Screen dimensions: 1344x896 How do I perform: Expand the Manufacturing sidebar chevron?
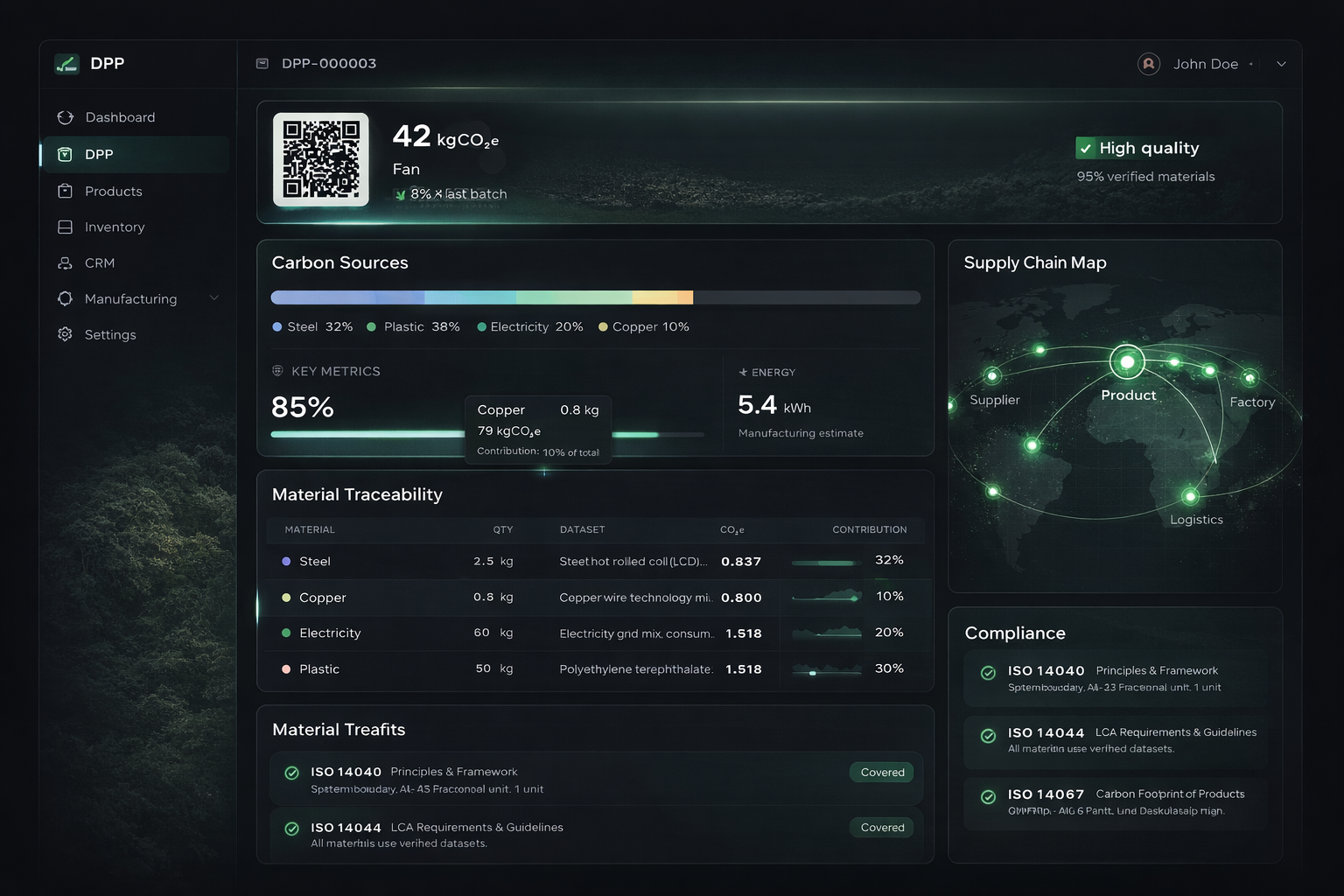214,298
